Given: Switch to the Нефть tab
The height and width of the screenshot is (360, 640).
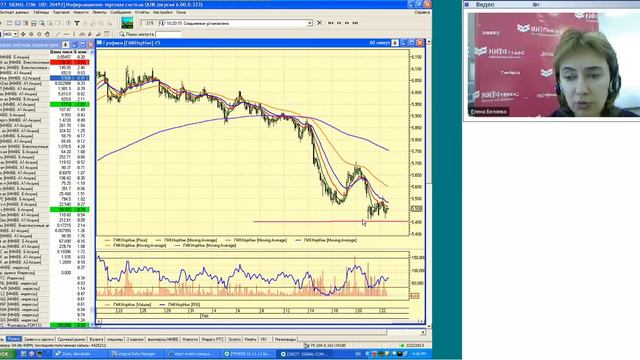Looking at the screenshot, I should (250, 339).
